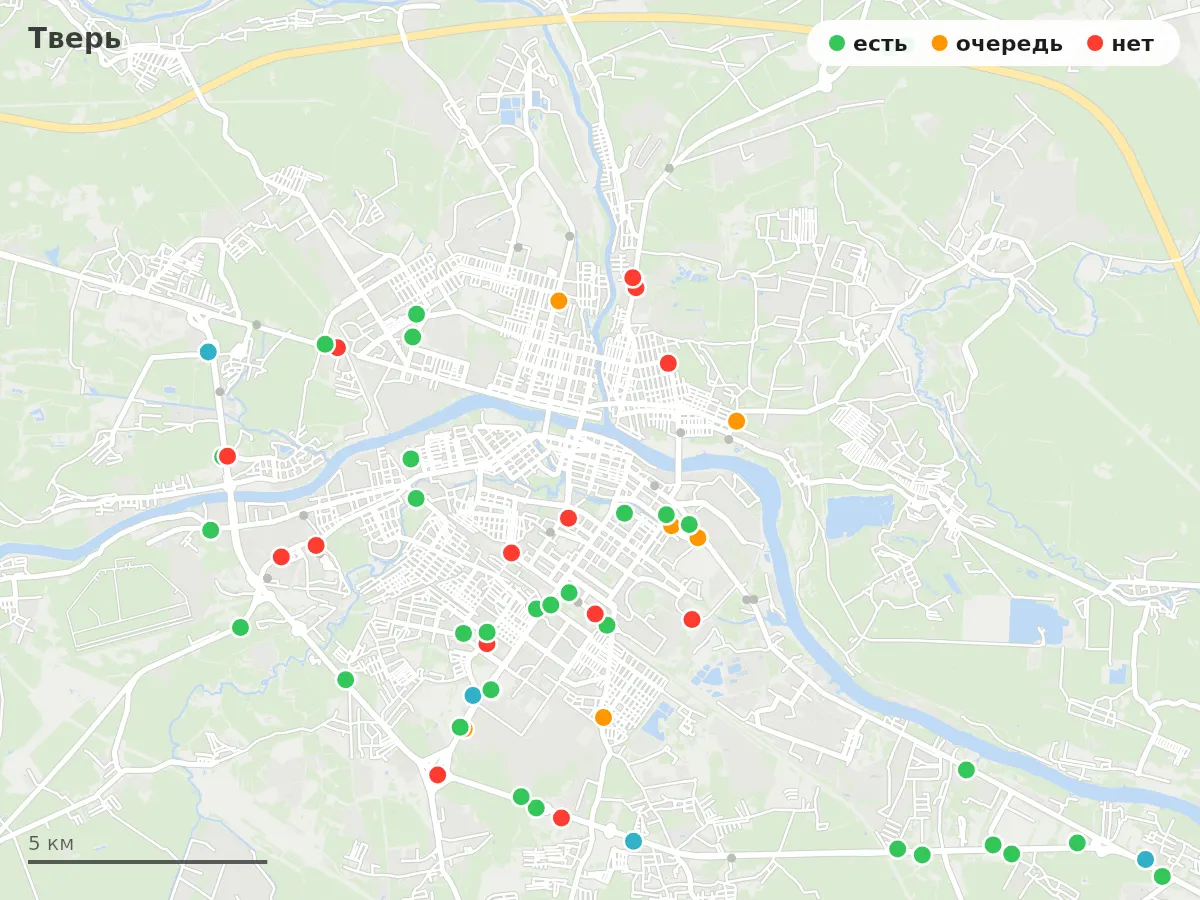Screen dimensions: 1200x900
Task: Open the westernmost green marker by the river
Action: [x=210, y=530]
